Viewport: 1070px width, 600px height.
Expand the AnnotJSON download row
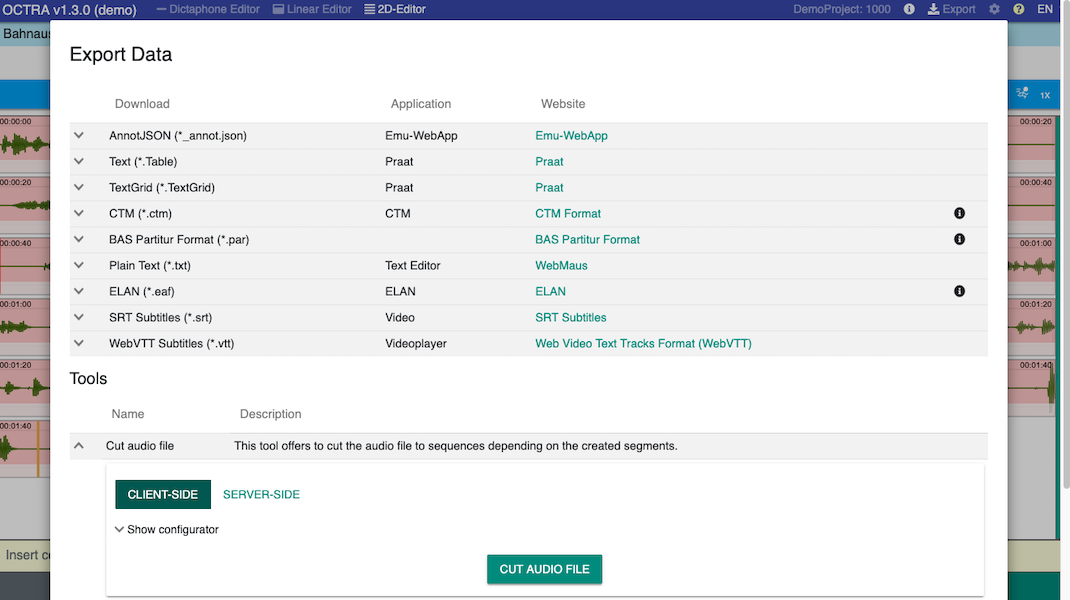(79, 136)
